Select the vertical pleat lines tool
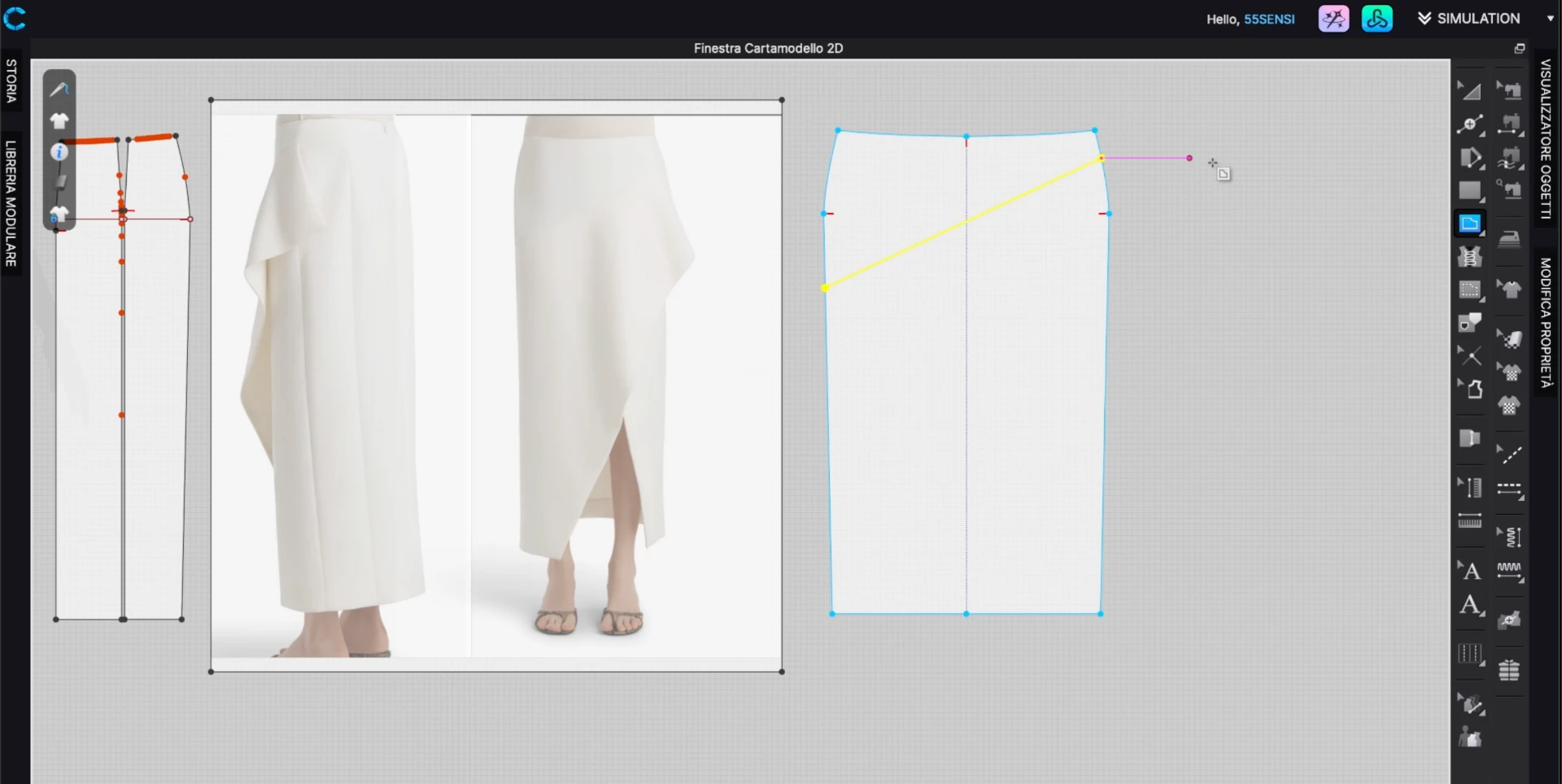The height and width of the screenshot is (784, 1562). pos(1470,654)
